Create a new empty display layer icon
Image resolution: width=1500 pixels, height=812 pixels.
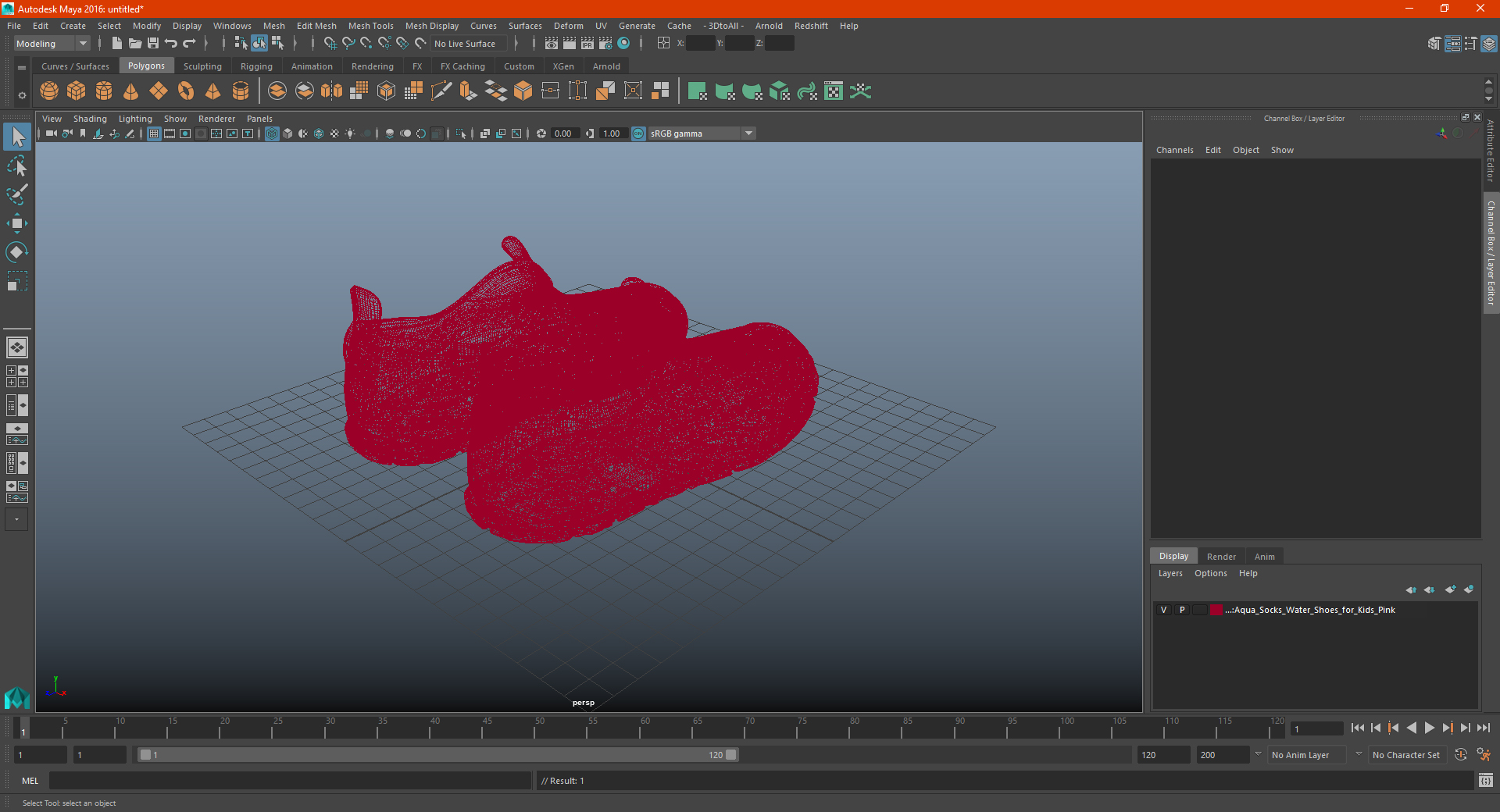(1450, 589)
